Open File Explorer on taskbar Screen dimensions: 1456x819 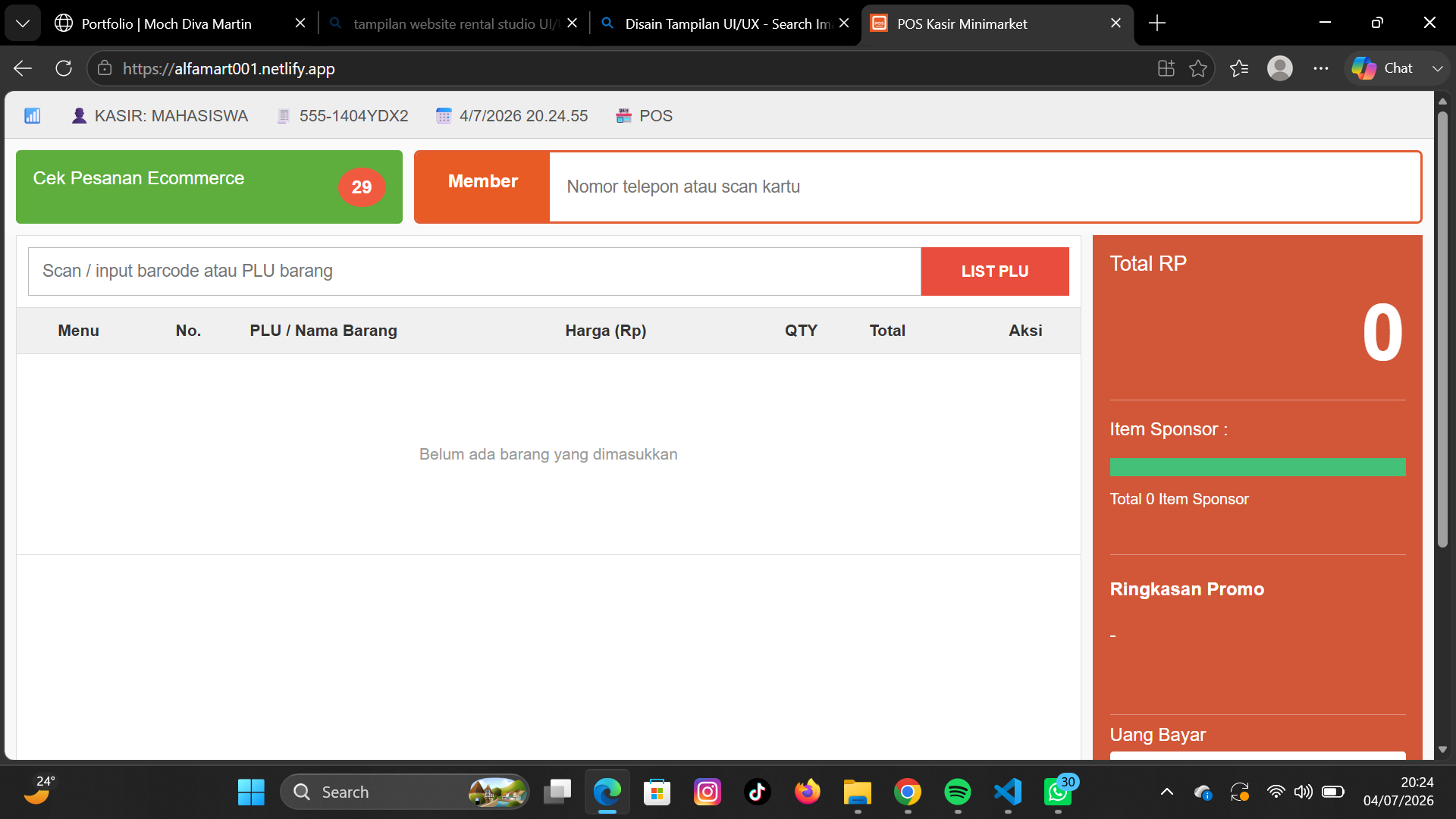tap(858, 792)
